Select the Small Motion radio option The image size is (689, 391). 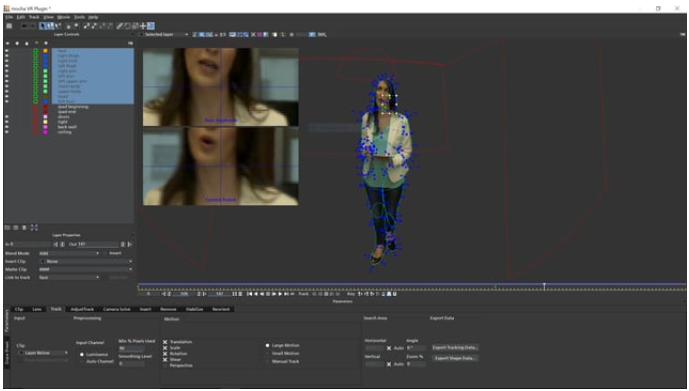click(267, 353)
